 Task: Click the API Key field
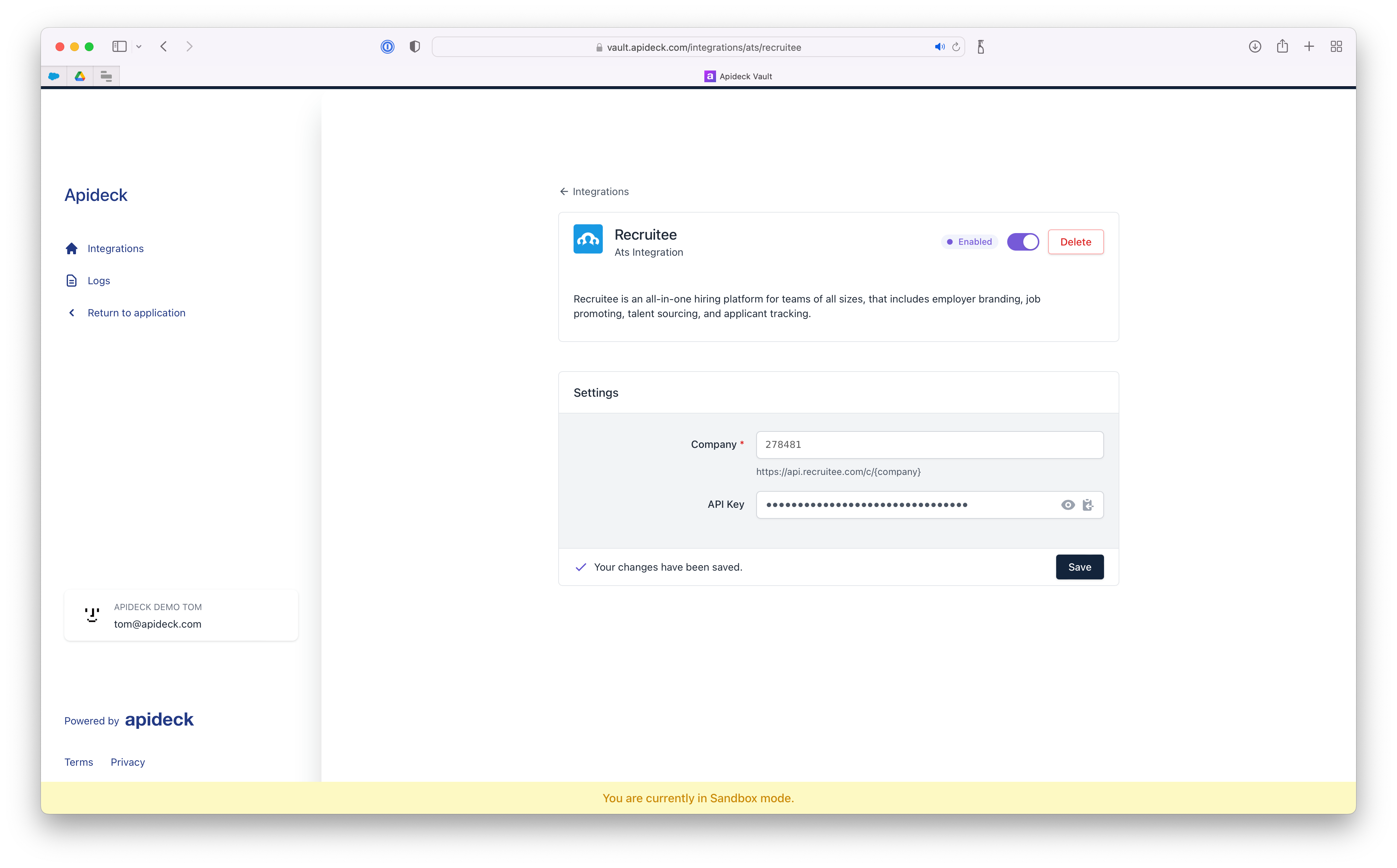(x=929, y=505)
